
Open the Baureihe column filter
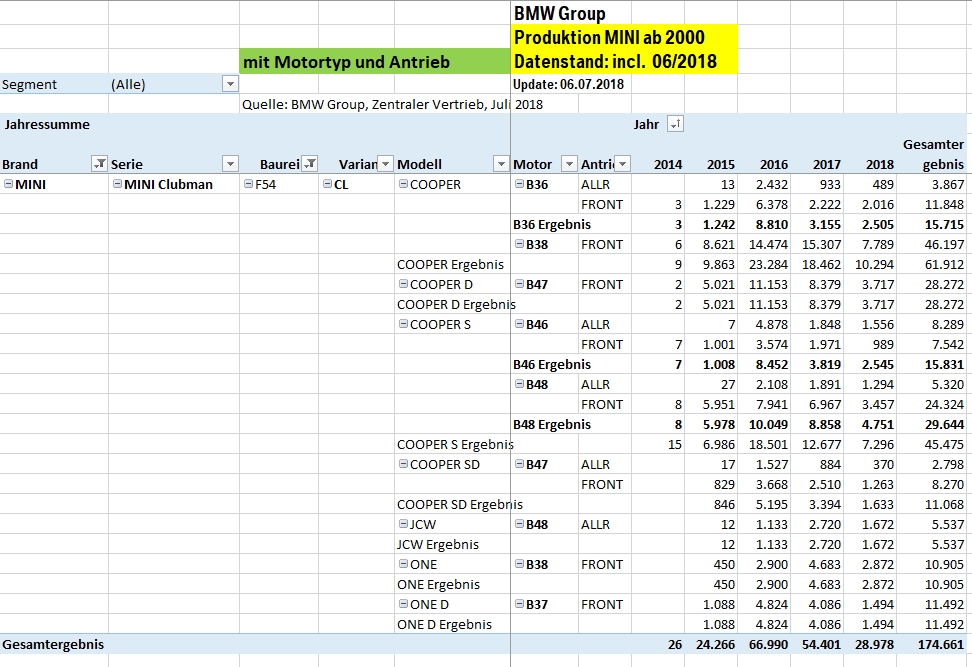309,163
